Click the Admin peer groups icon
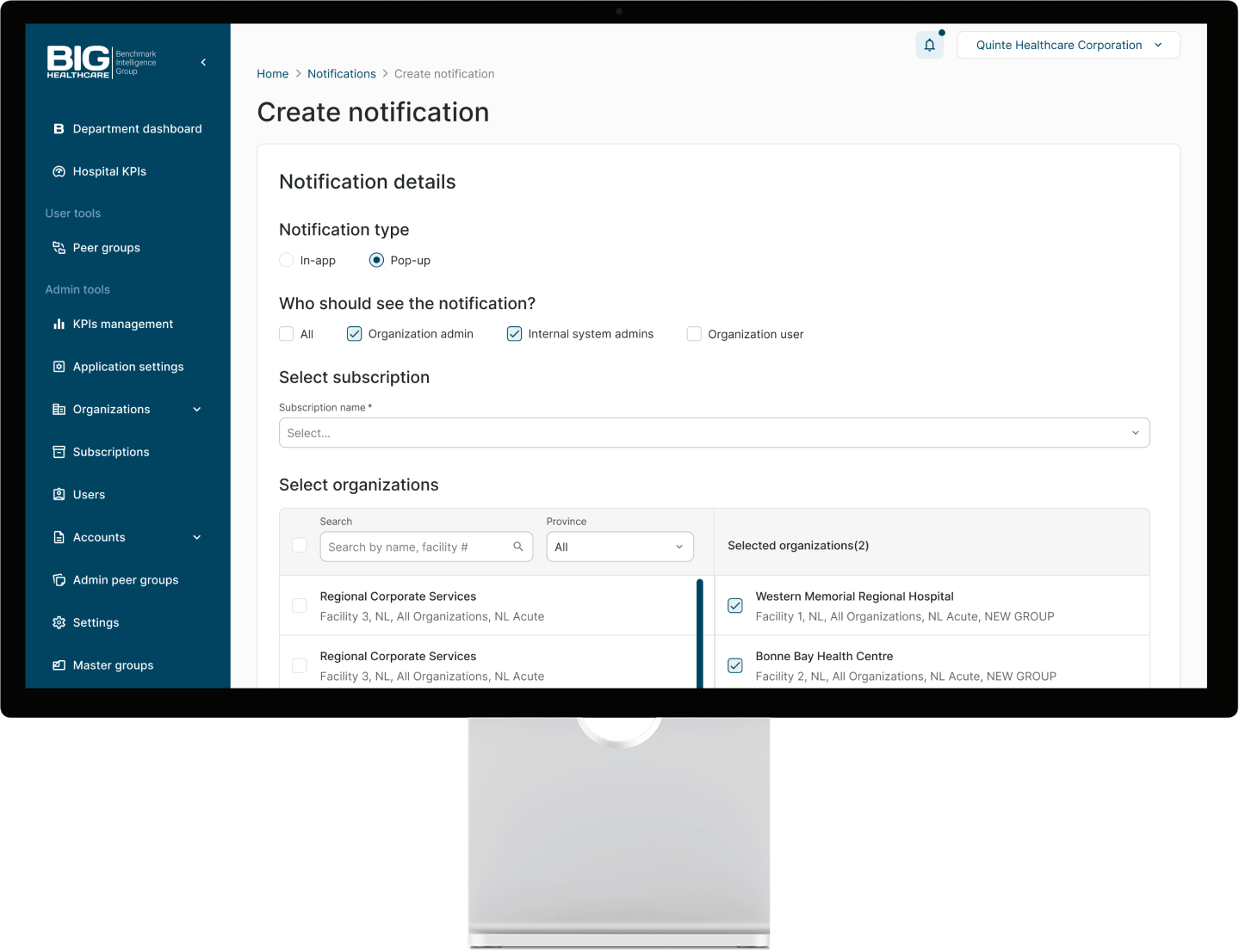Viewport: 1239px width, 952px height. tap(59, 580)
